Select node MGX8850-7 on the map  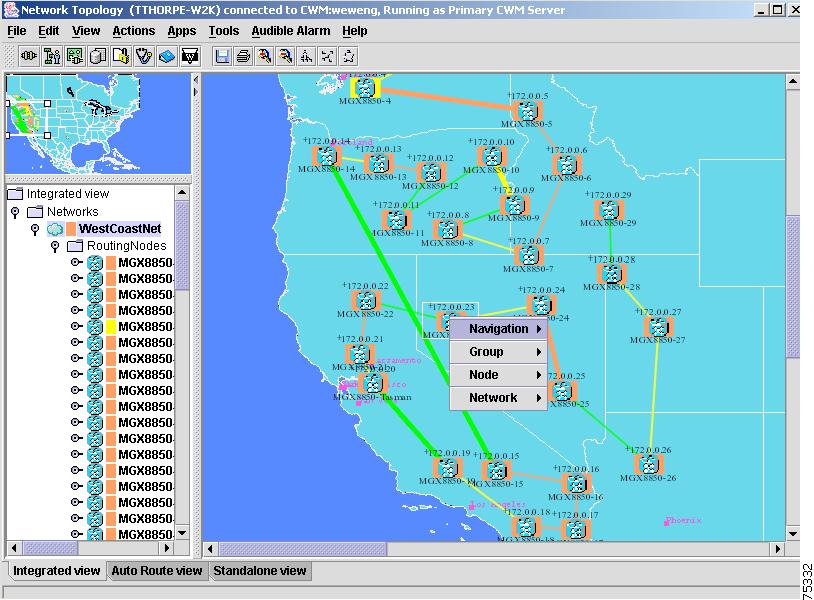point(528,255)
